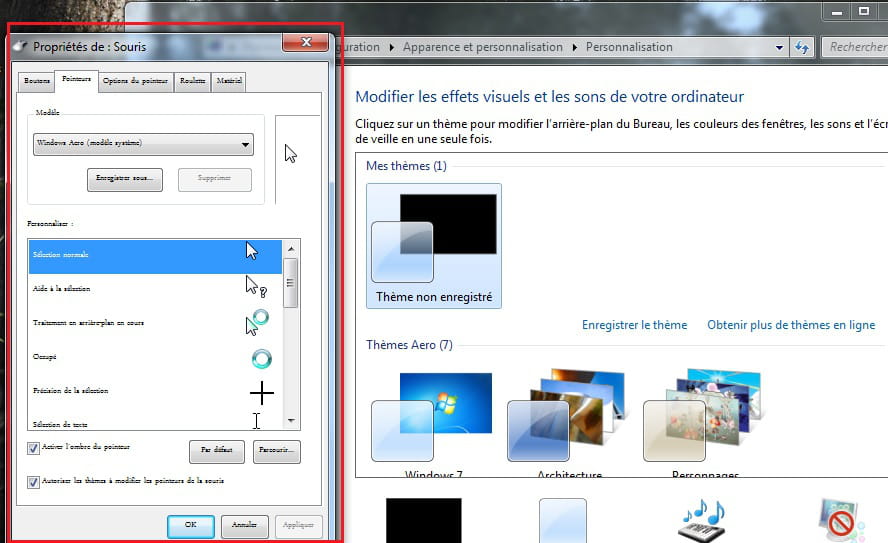Minimize the Personnalisation window
This screenshot has height=543, width=888.
[837, 11]
